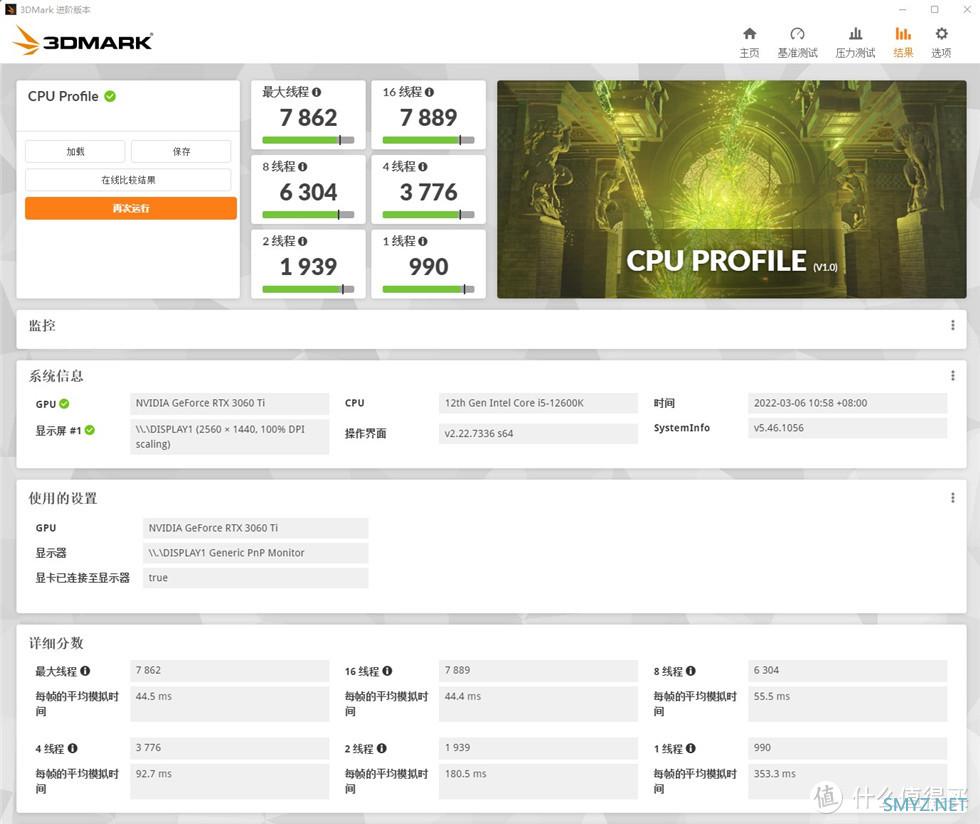Click the green check next to GPU in 系统信息
The image size is (980, 824).
pos(64,404)
